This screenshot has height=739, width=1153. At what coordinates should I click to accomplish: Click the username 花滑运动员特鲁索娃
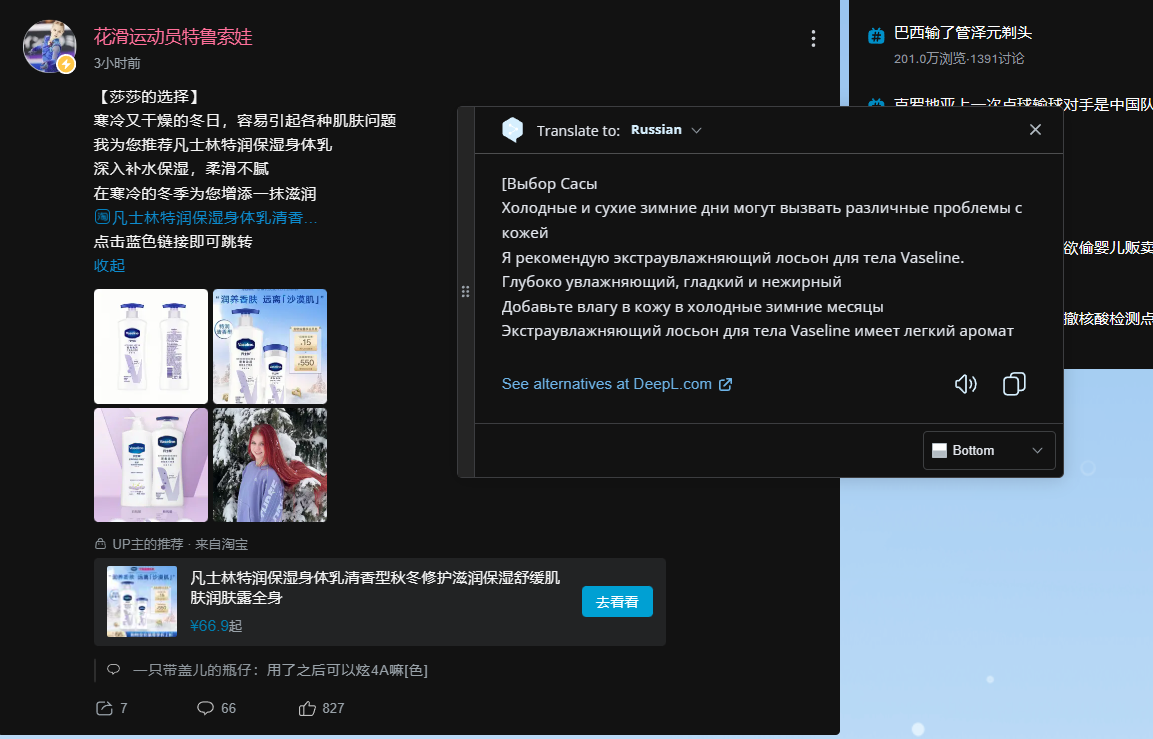[173, 37]
